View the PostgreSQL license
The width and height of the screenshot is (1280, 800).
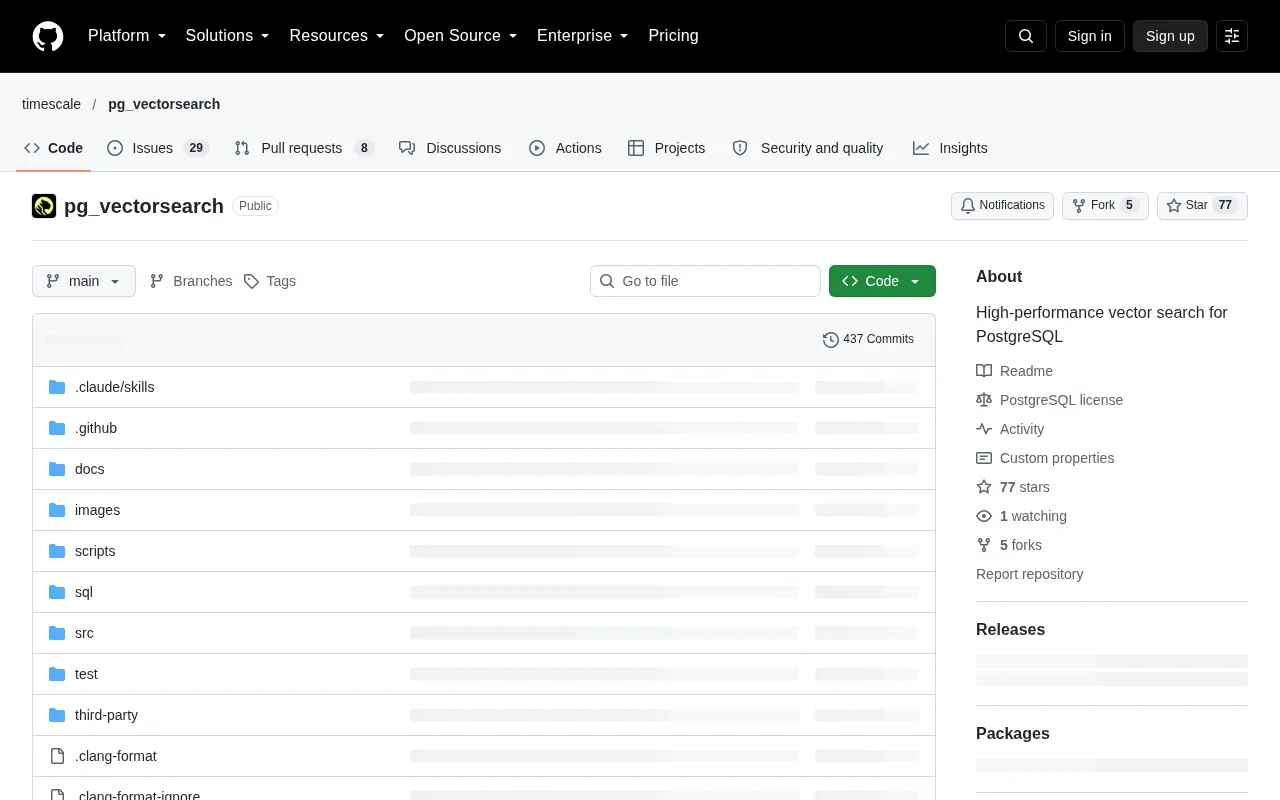coord(1049,400)
